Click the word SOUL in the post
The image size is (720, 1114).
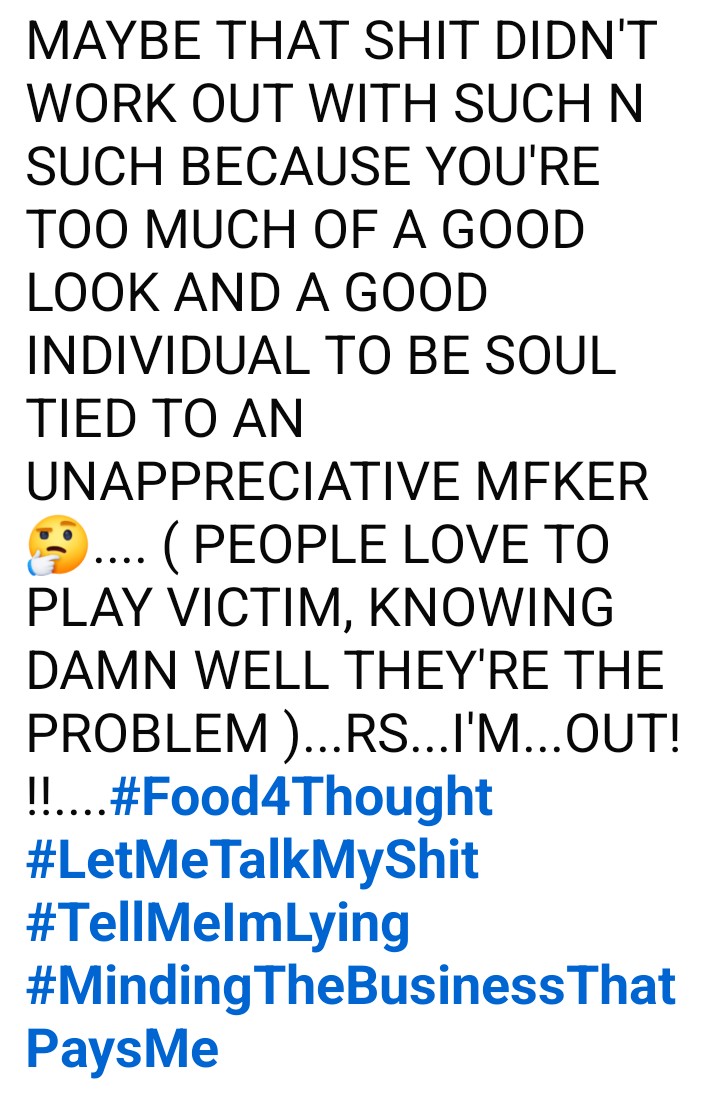coord(550,355)
